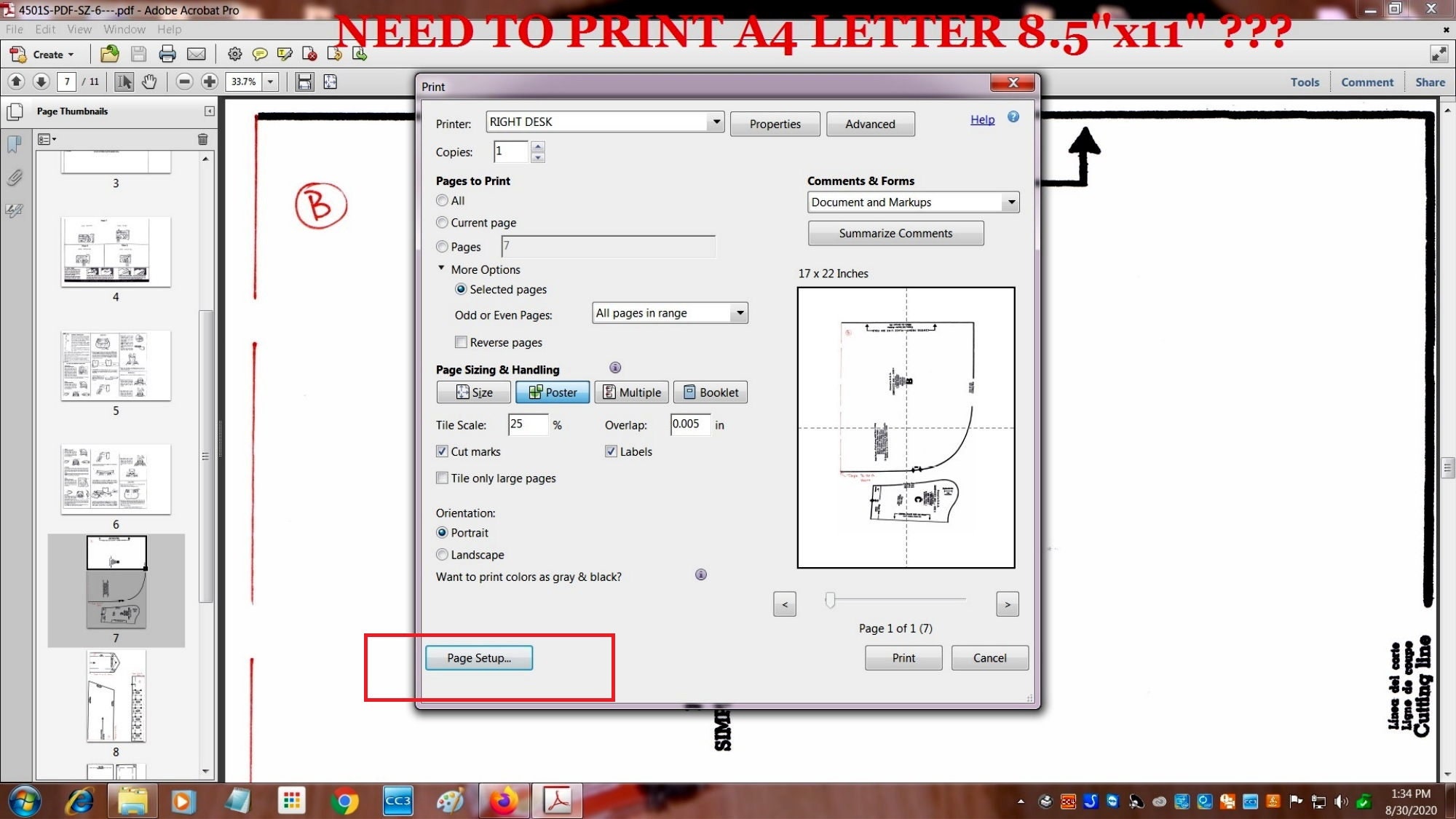
Task: Collapse the More Options disclosure triangle
Action: [441, 268]
